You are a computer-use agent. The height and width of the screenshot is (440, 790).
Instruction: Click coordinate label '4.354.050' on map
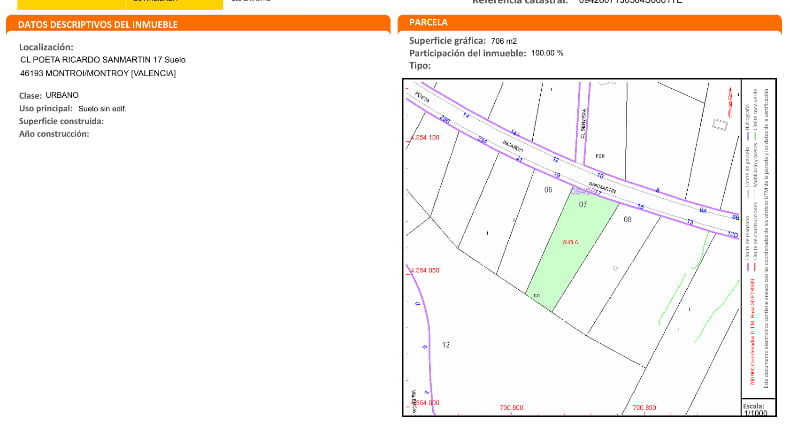coord(425,271)
